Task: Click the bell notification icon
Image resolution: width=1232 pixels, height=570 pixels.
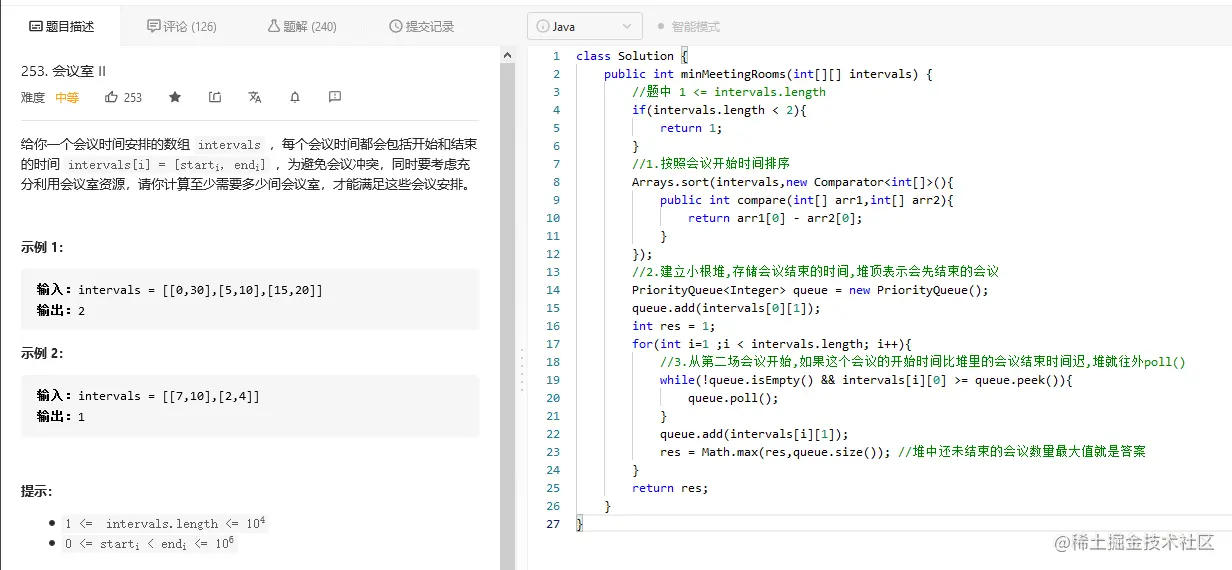Action: coord(295,97)
